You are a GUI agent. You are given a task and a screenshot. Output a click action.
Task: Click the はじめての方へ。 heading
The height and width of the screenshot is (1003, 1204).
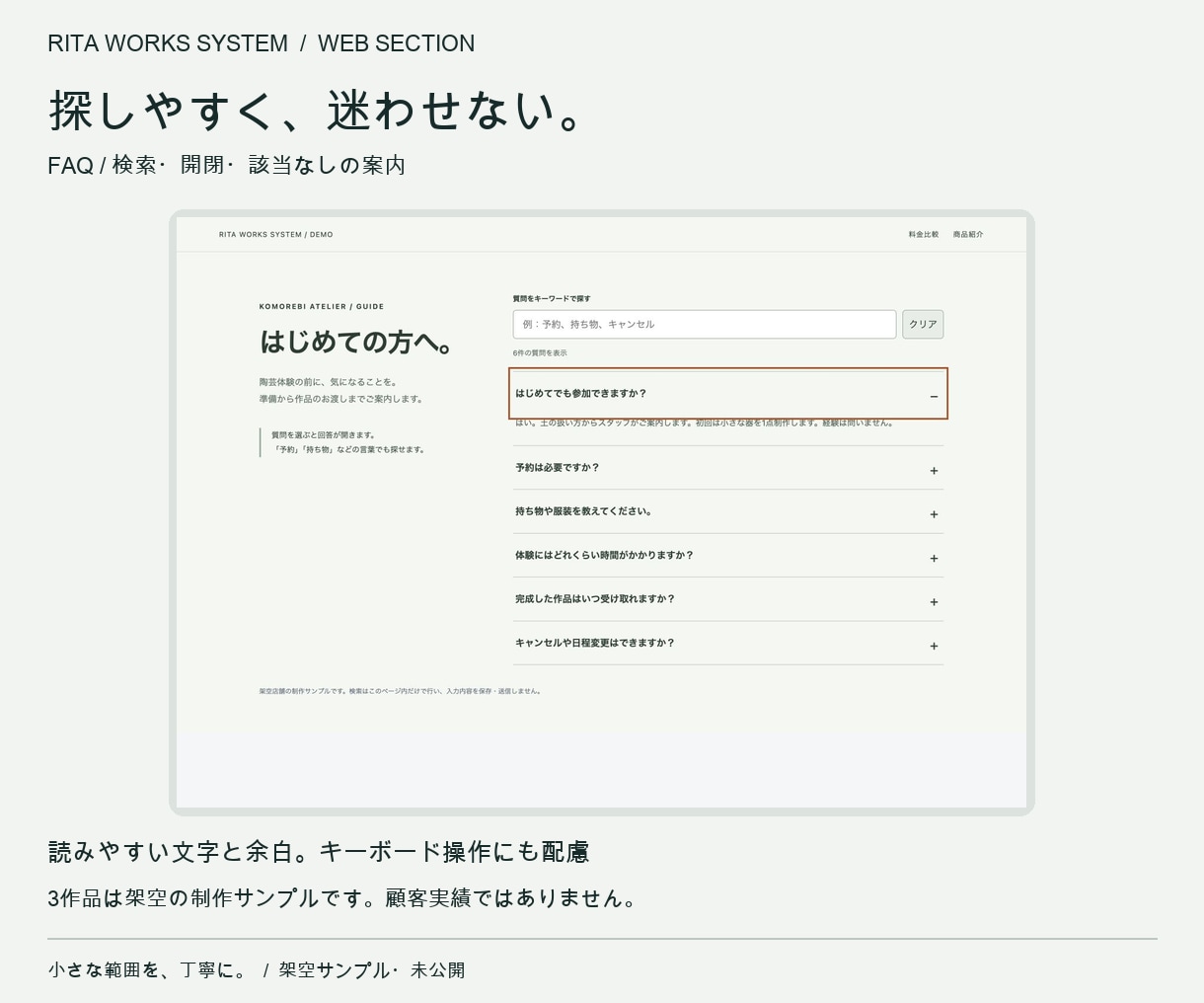[357, 342]
